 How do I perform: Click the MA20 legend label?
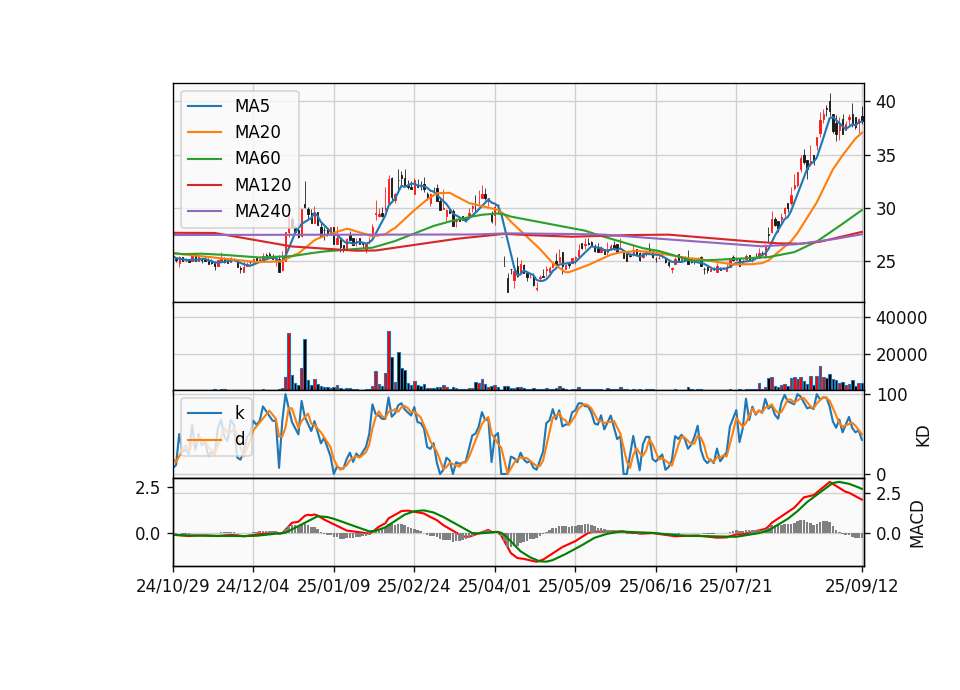pyautogui.click(x=258, y=132)
